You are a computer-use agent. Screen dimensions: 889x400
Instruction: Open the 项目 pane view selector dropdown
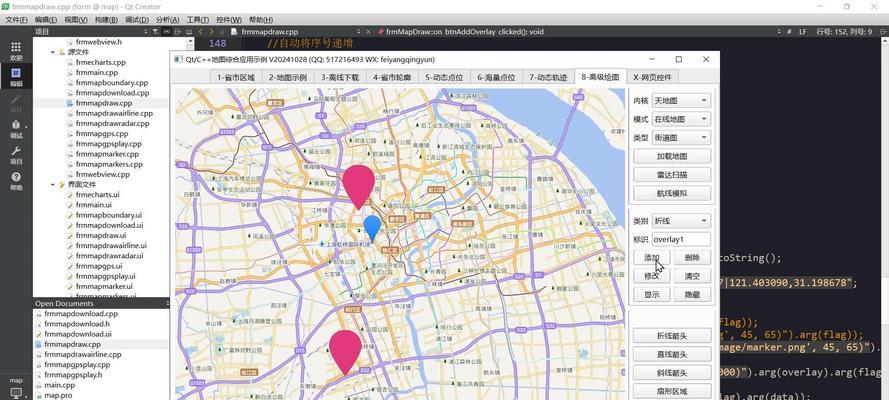point(90,32)
